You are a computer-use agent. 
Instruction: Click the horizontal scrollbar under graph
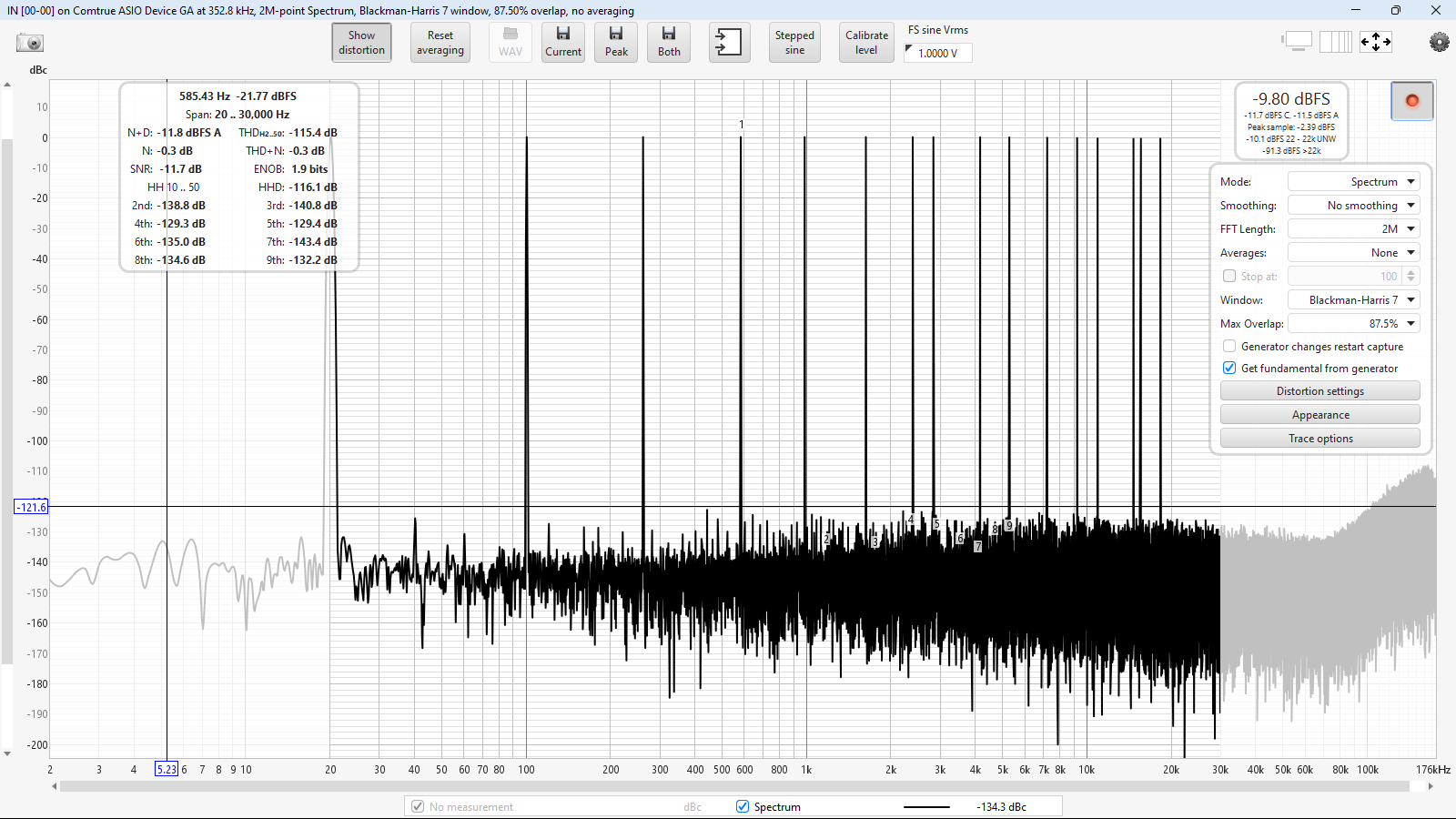coord(734,786)
